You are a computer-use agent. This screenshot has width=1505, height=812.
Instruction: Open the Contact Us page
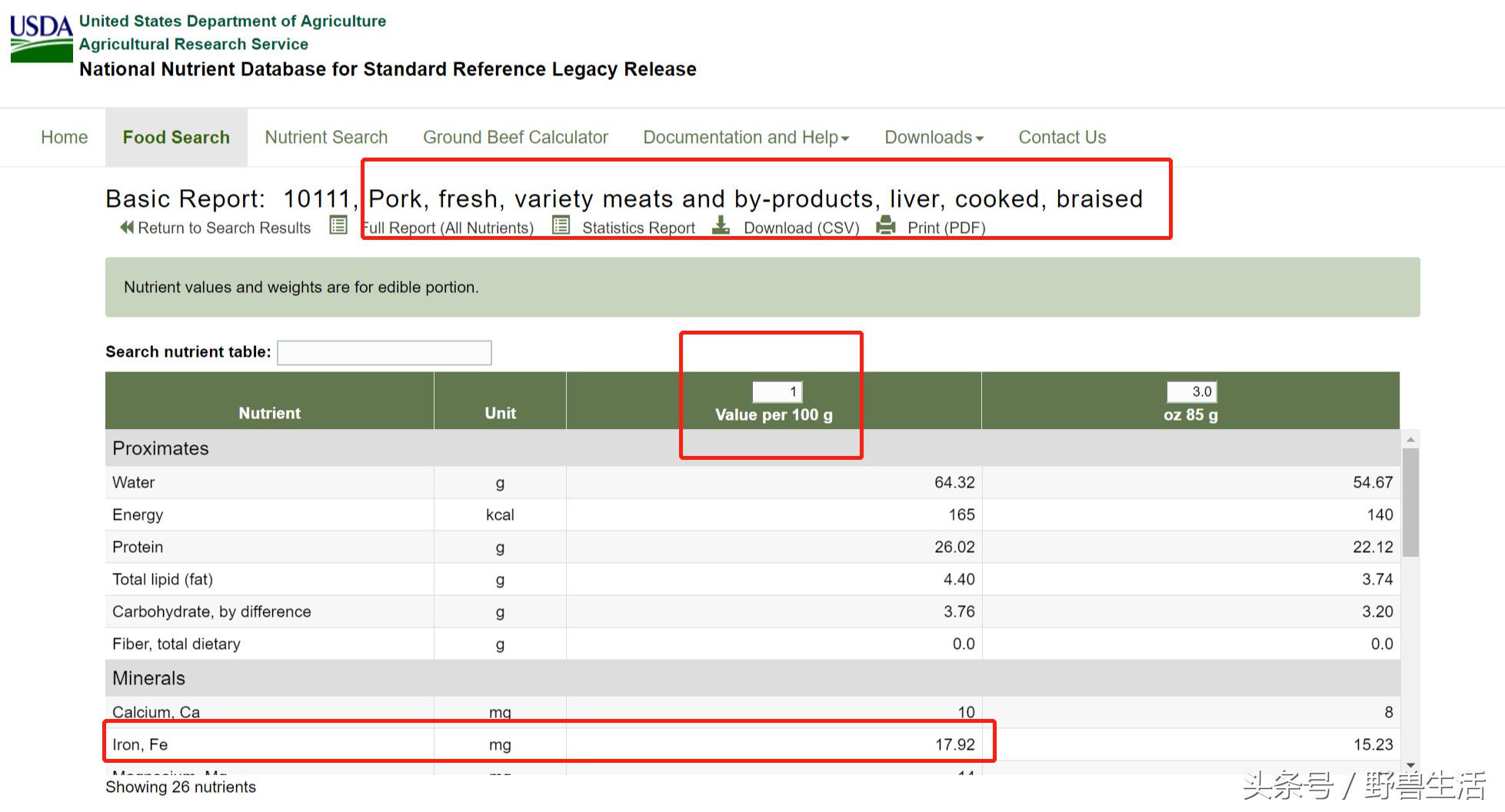pos(1062,138)
